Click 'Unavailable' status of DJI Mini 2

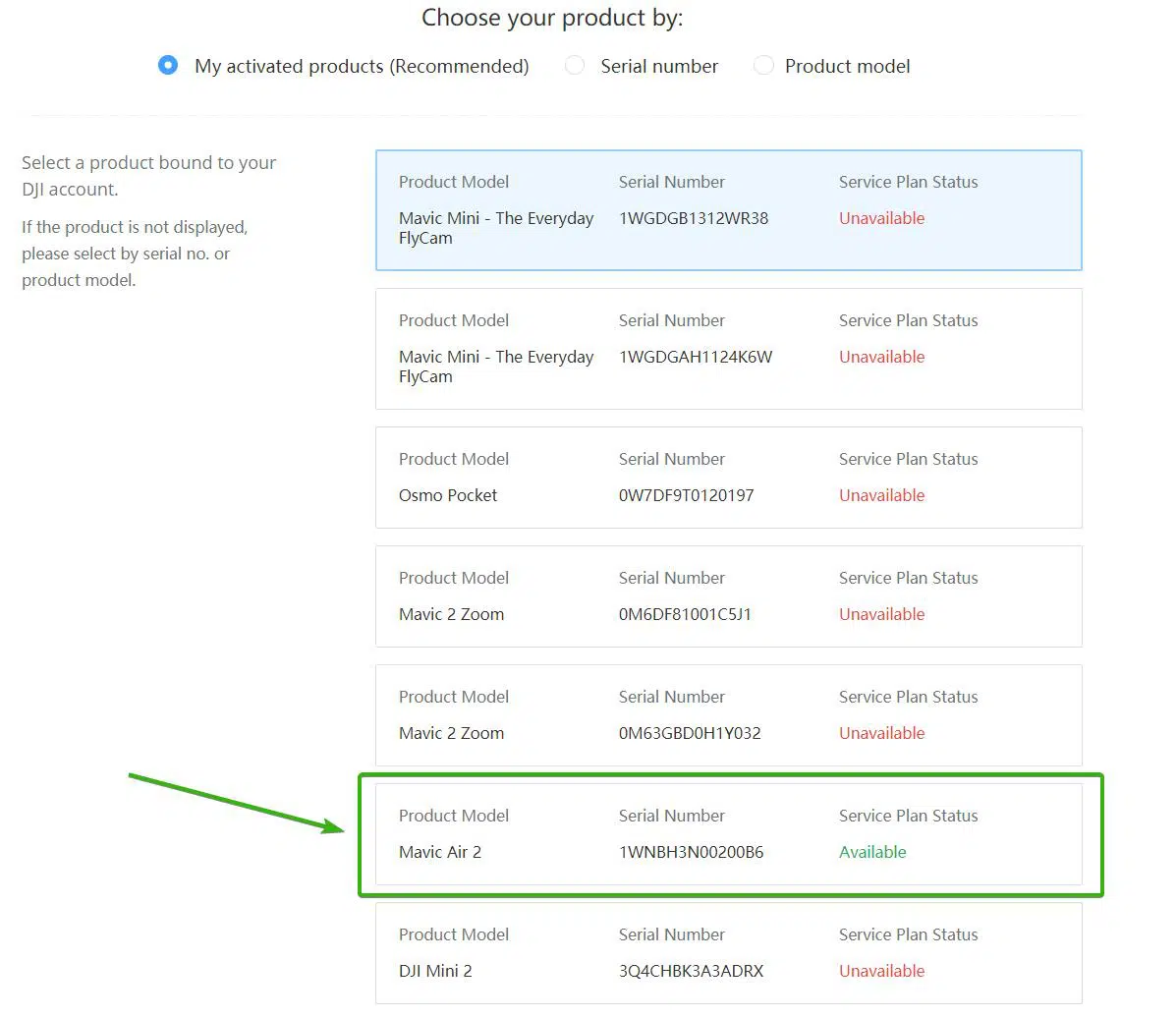point(881,971)
